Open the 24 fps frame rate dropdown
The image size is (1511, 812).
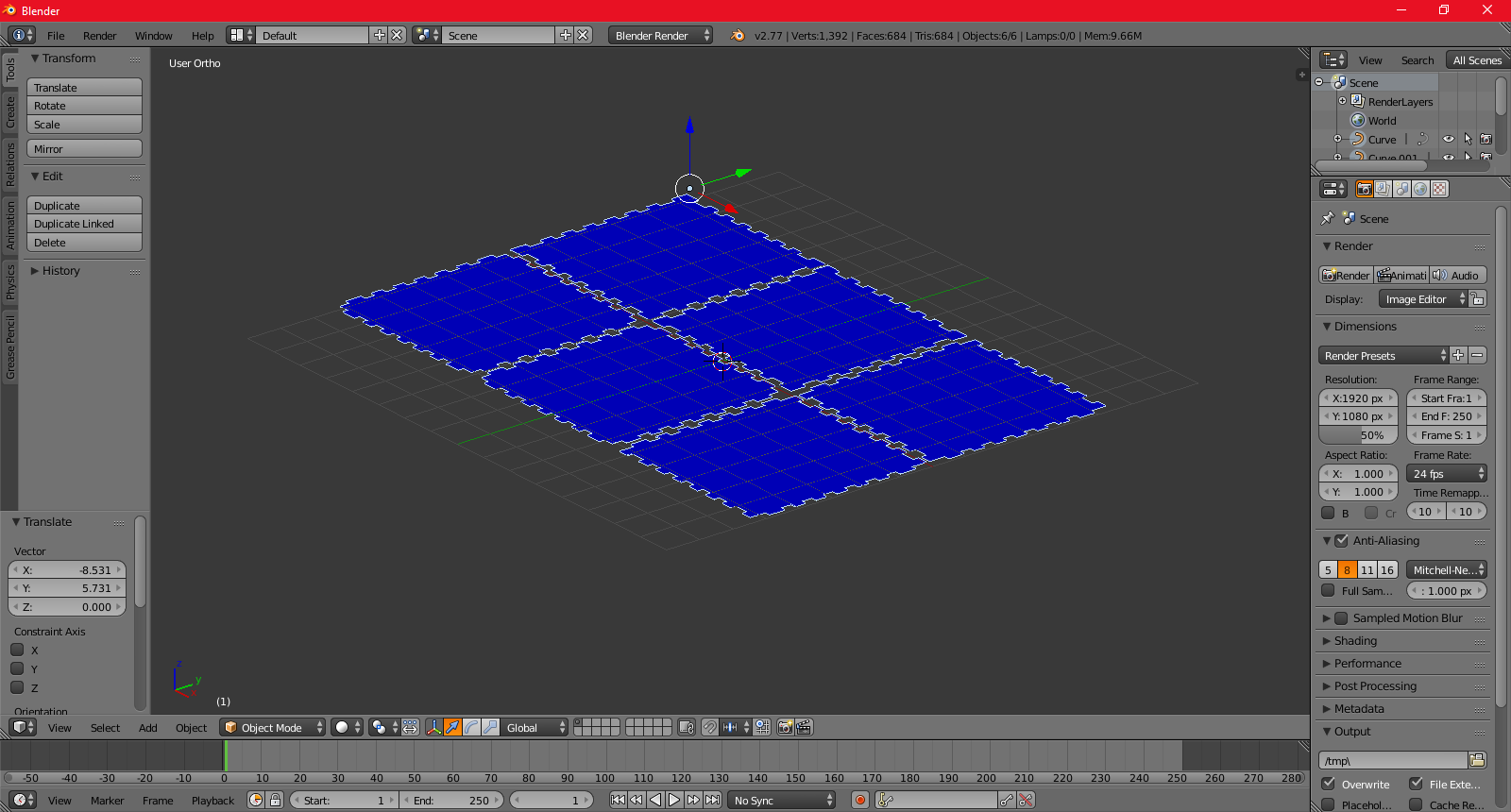coord(1447,474)
